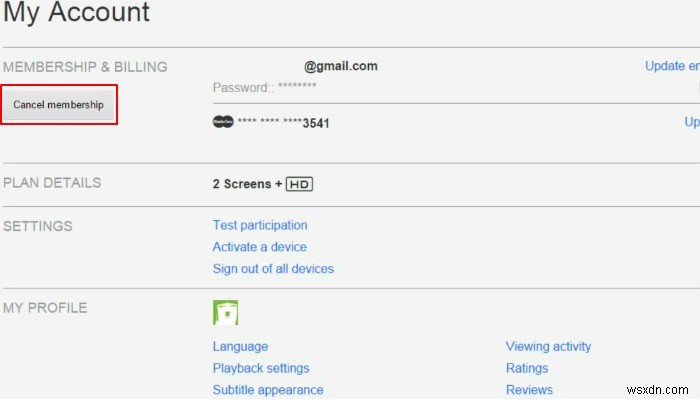Choose Sign out of all devices
This screenshot has height=400, width=700.
(273, 269)
